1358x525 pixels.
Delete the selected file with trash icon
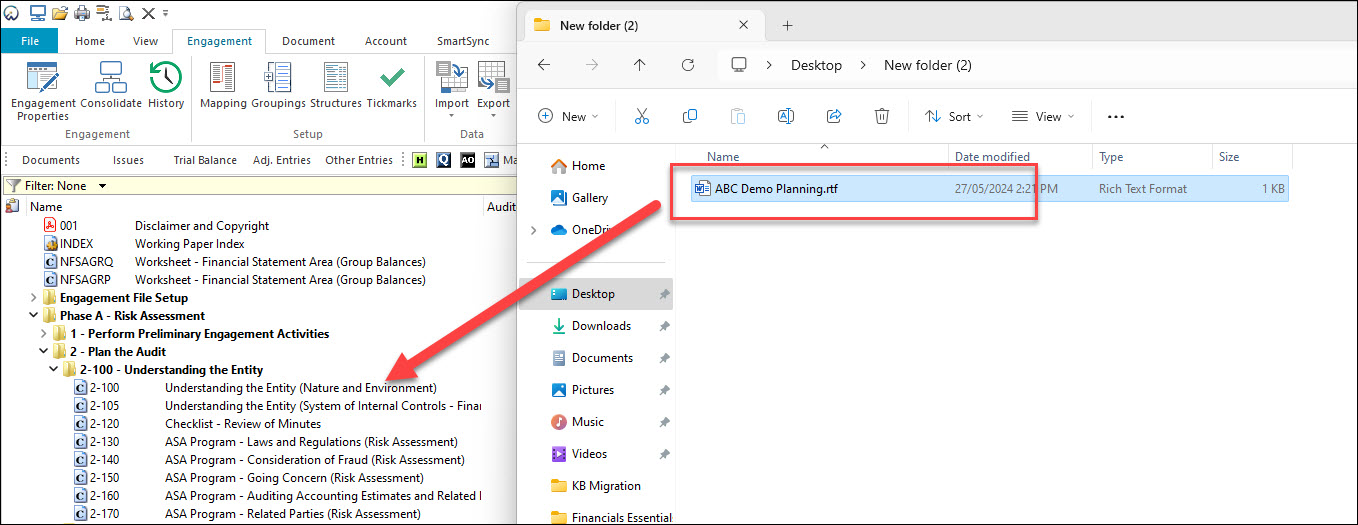coord(882,116)
